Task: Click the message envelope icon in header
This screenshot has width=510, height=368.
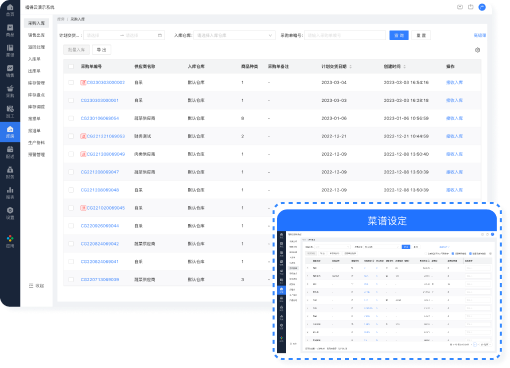Action: tap(460, 7)
